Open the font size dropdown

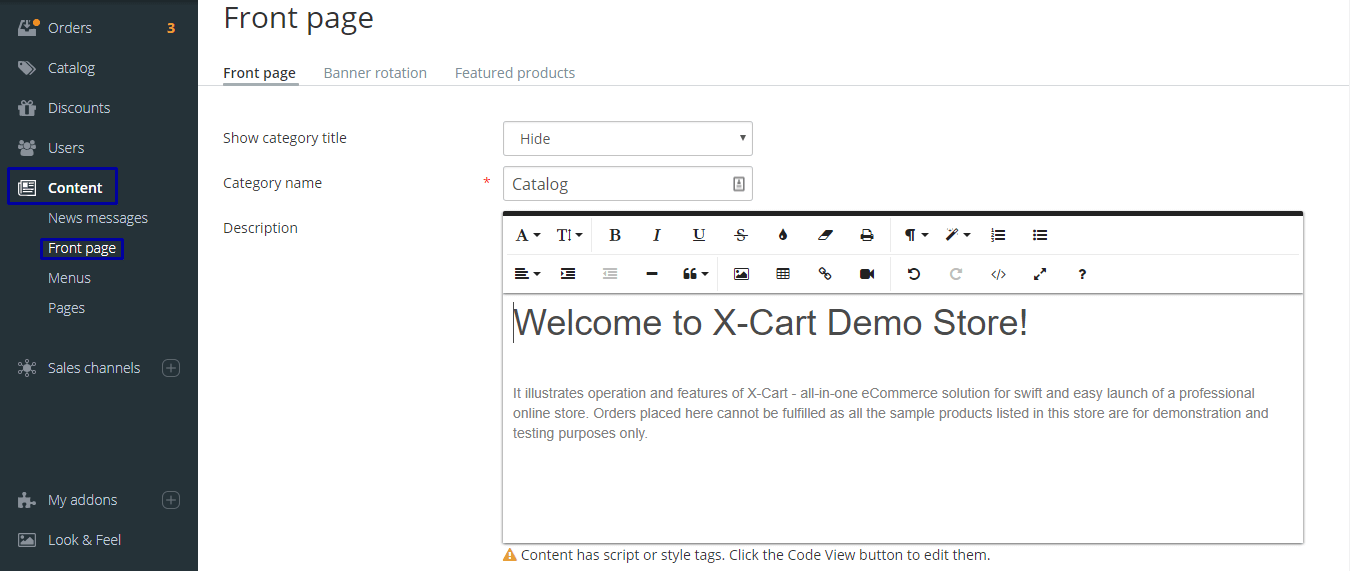(569, 235)
